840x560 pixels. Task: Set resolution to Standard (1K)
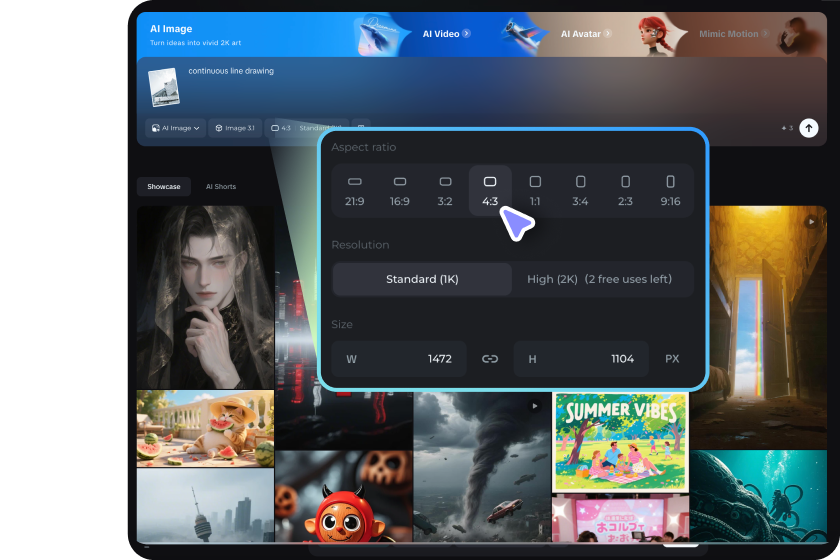tap(422, 279)
